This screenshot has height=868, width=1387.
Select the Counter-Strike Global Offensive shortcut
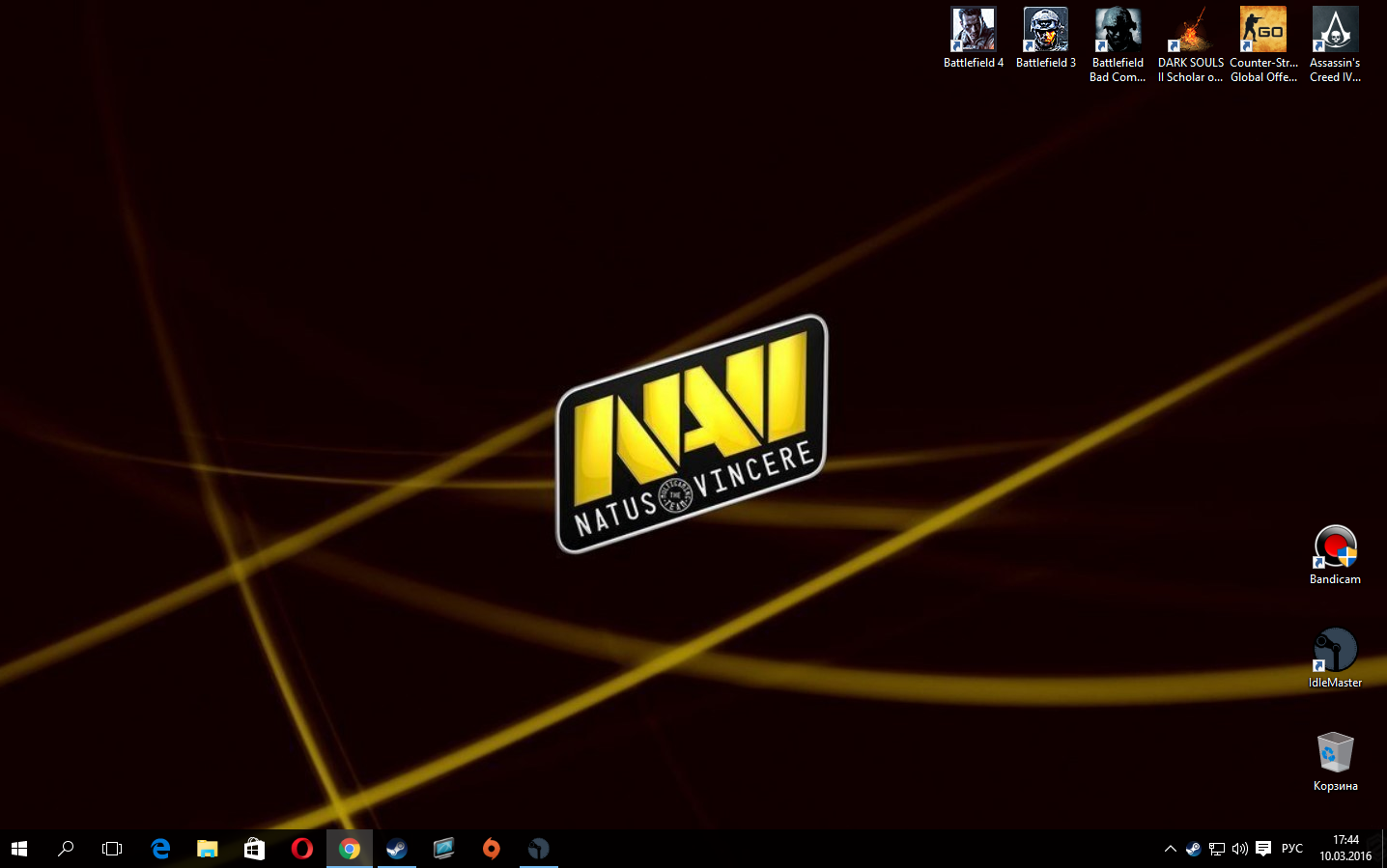[1263, 45]
